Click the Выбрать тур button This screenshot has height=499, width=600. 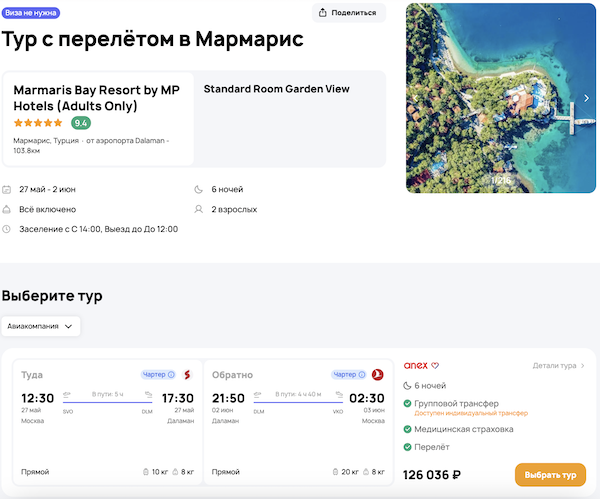click(x=550, y=475)
